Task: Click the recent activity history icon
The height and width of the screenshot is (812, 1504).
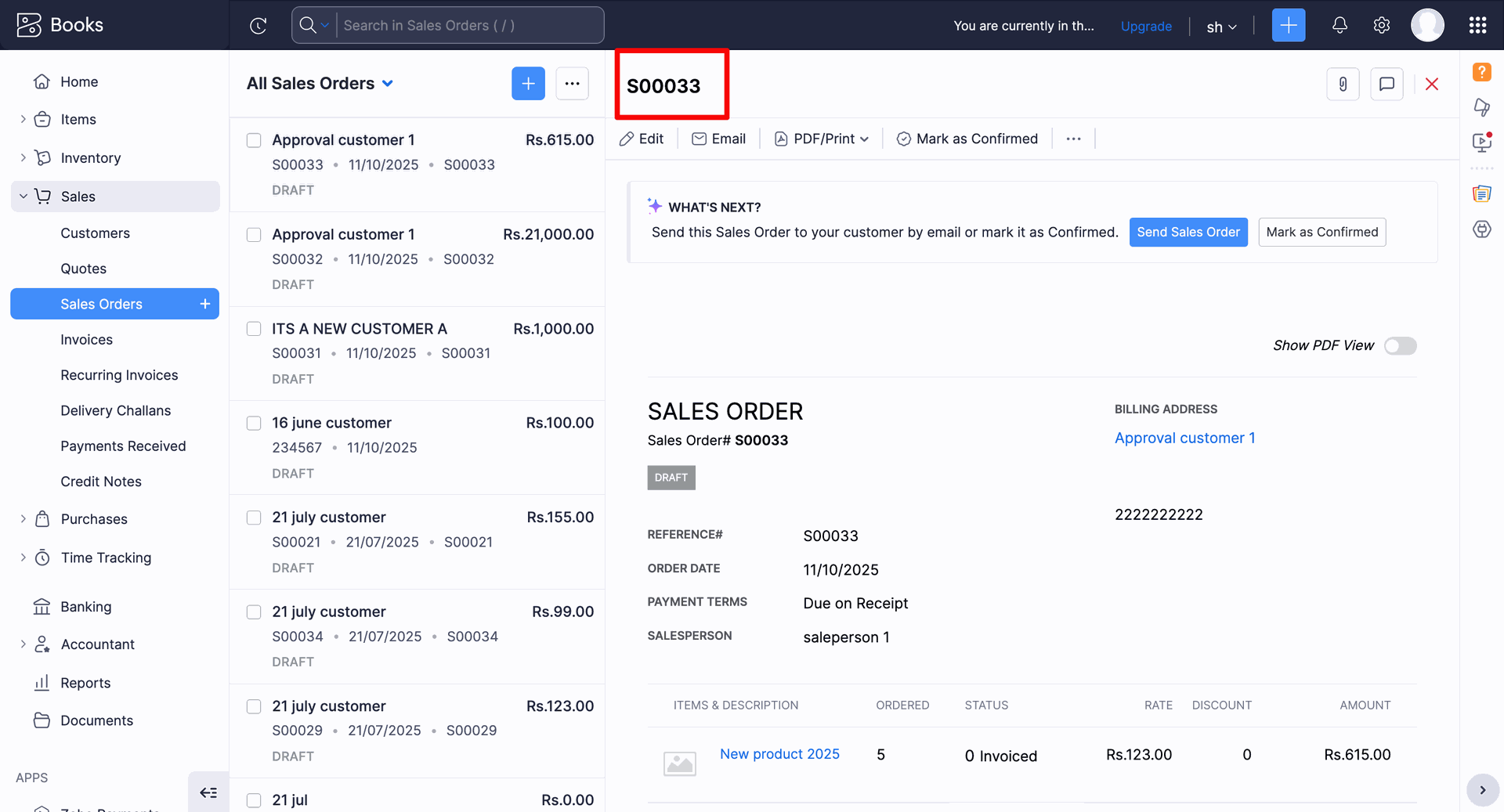Action: click(x=258, y=26)
